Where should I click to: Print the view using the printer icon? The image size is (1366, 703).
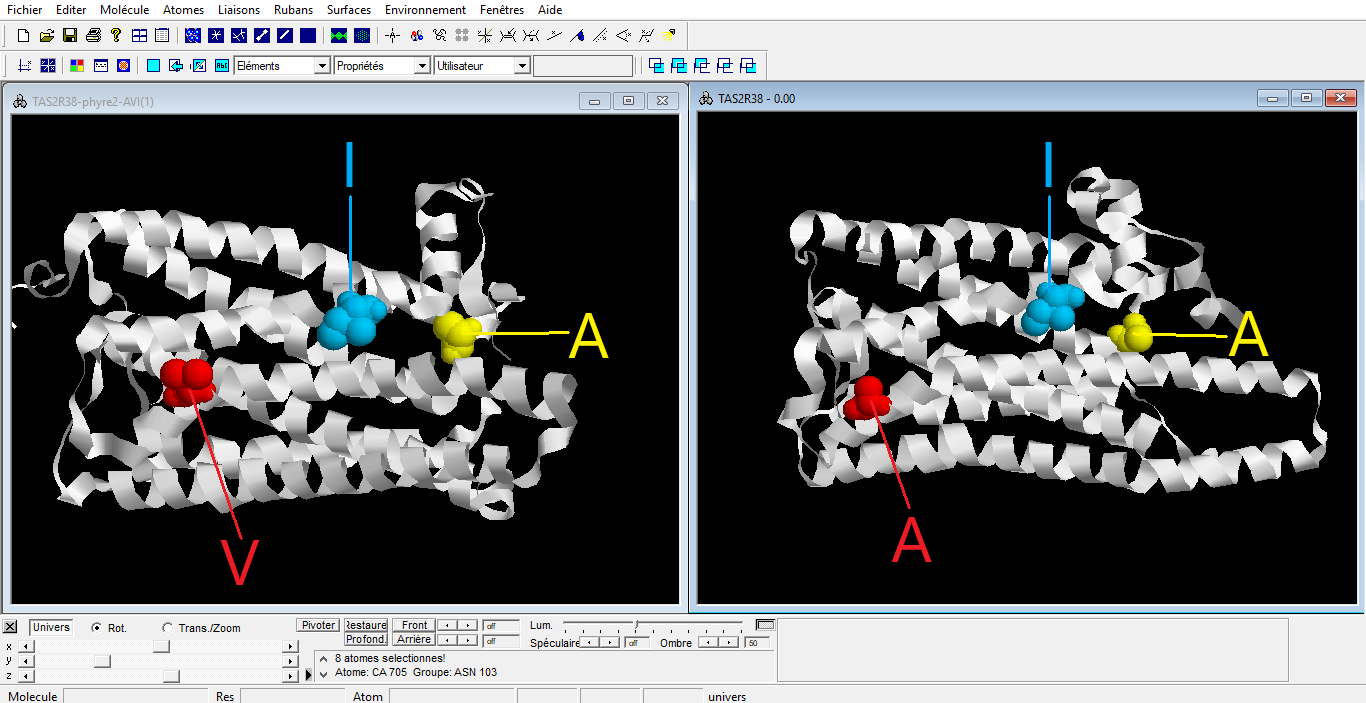pos(93,36)
